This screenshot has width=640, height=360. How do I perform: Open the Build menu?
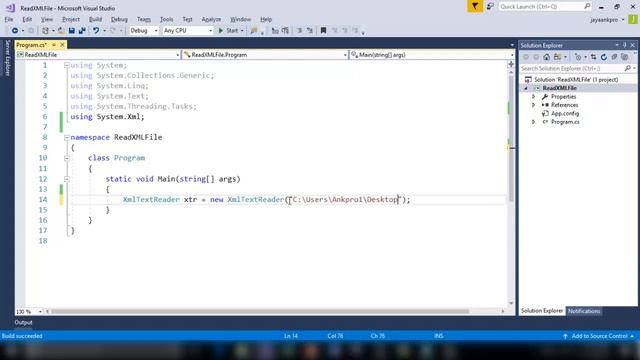point(96,19)
